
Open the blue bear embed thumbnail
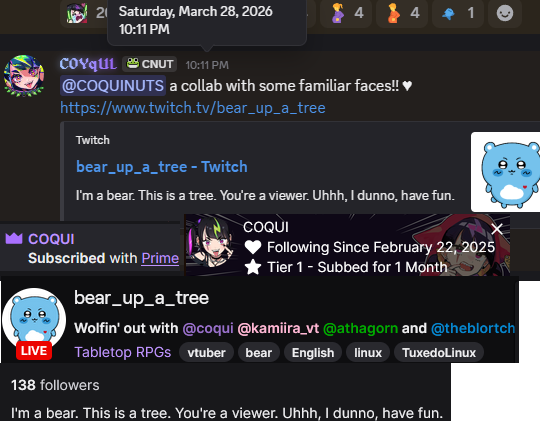pos(505,172)
